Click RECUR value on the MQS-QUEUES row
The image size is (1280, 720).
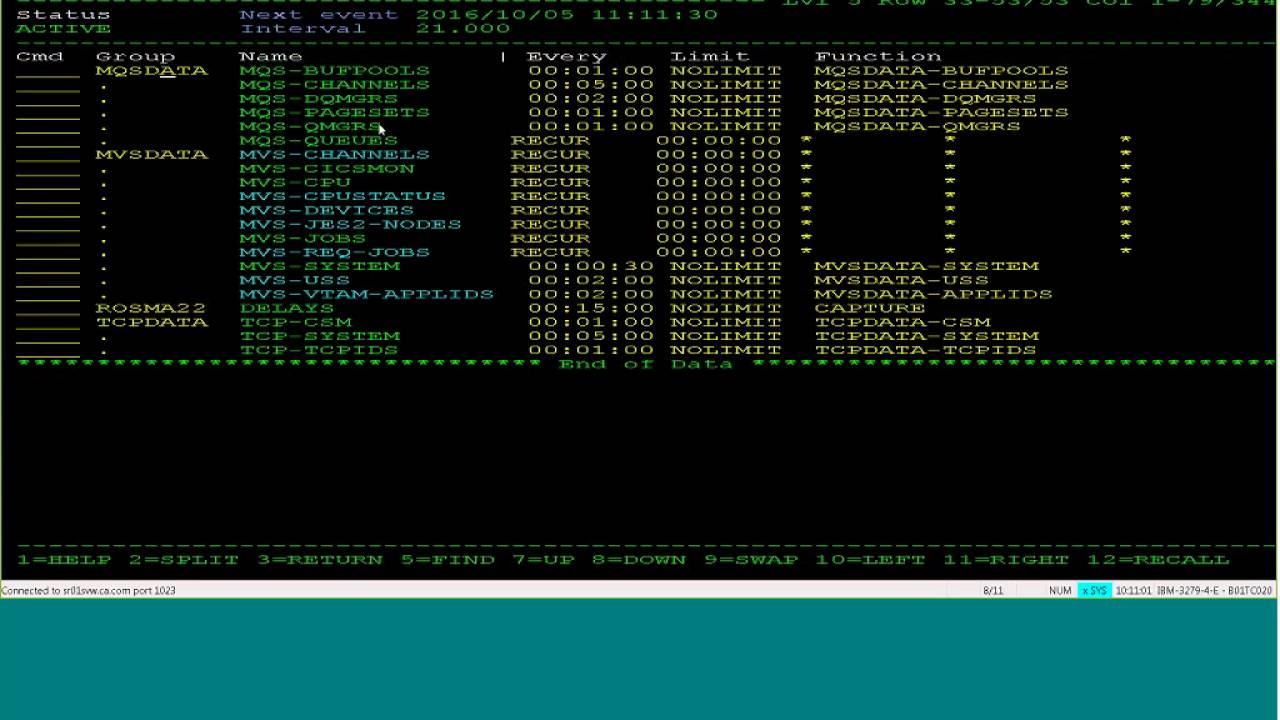coord(551,141)
